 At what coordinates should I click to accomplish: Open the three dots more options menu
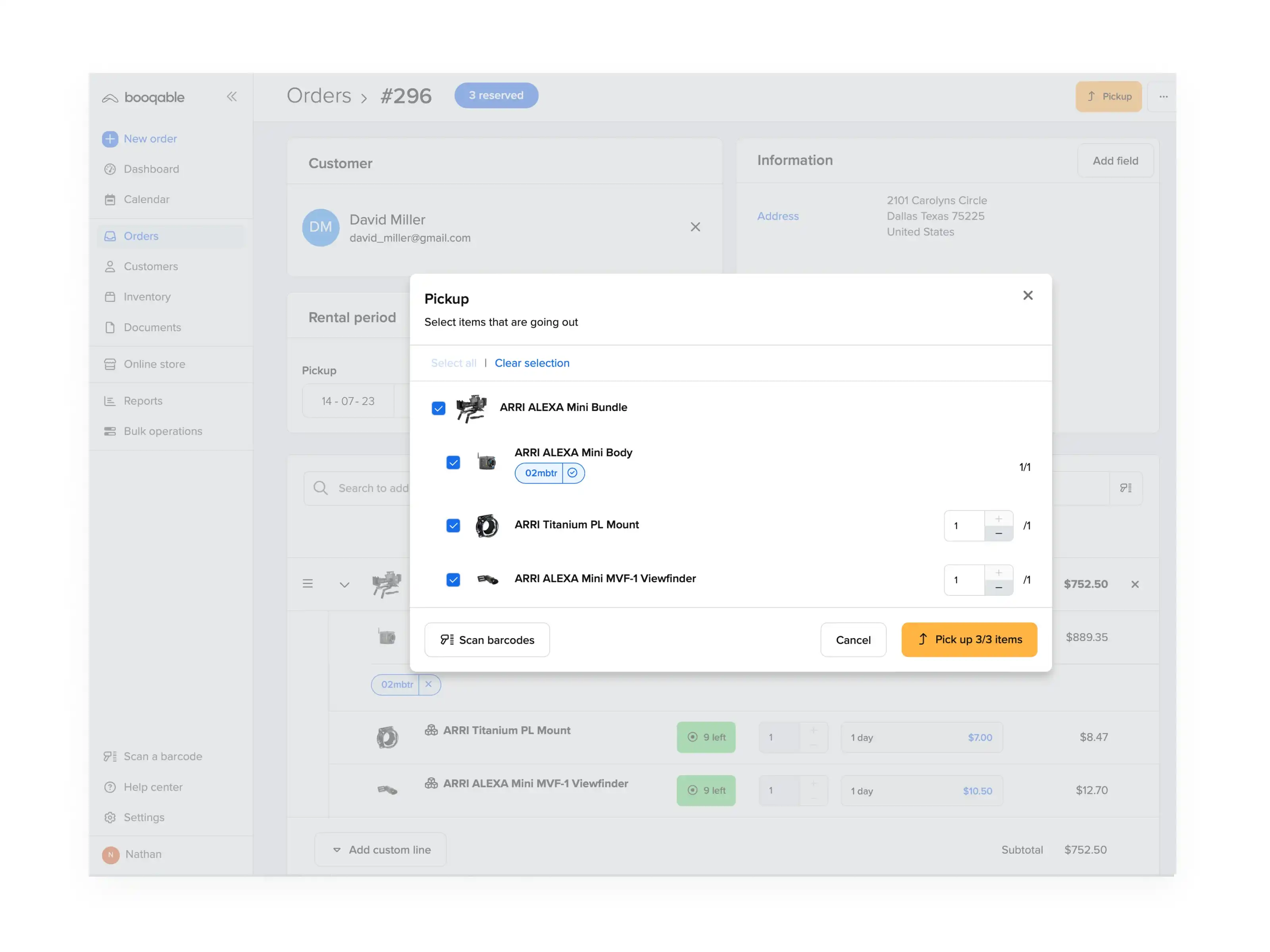click(1163, 96)
